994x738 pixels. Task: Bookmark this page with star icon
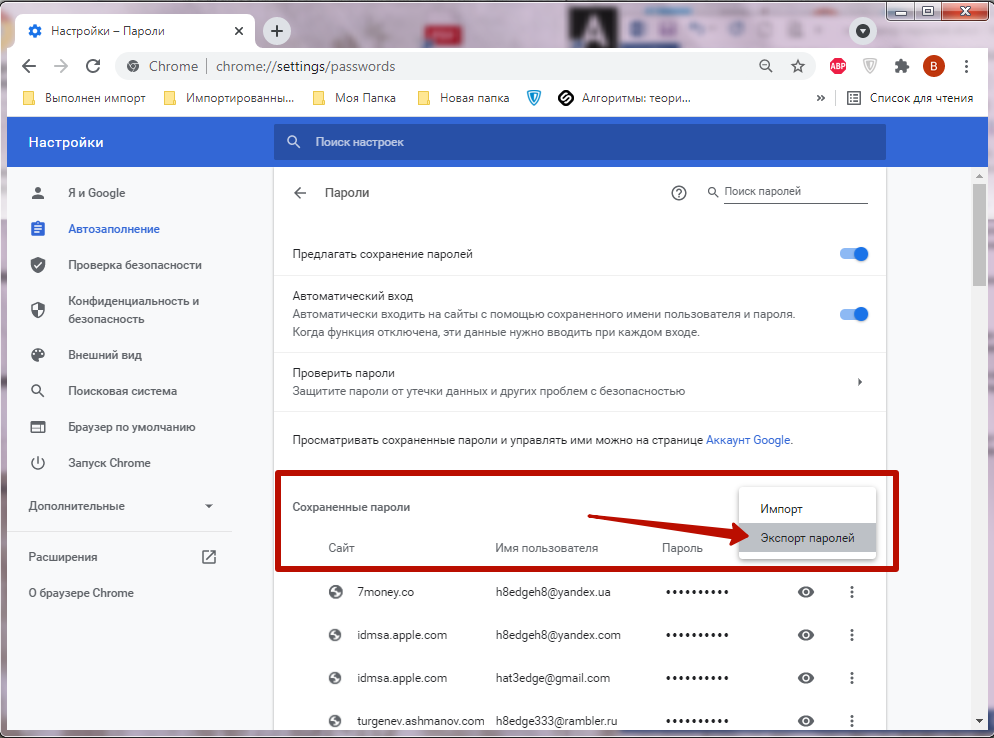[x=797, y=66]
